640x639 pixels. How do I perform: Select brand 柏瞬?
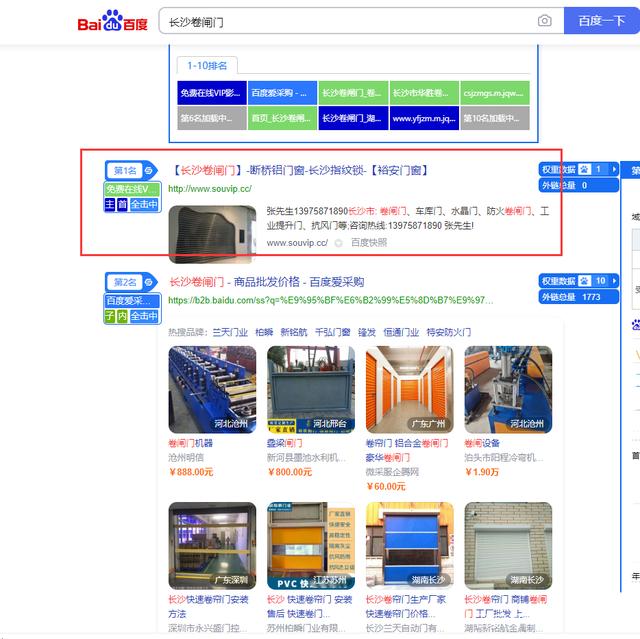tap(264, 332)
